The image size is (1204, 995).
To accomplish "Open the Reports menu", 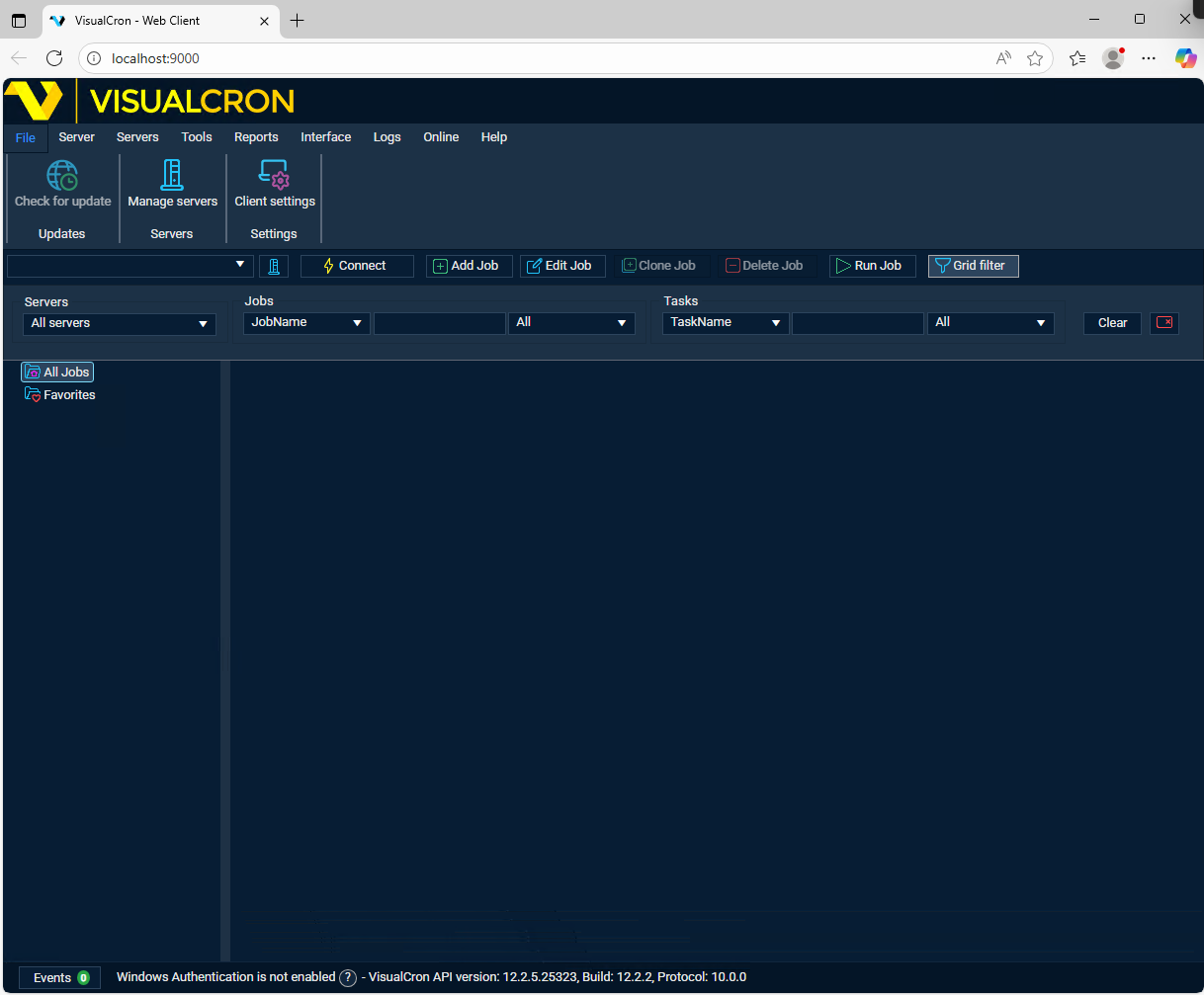I will [x=256, y=137].
